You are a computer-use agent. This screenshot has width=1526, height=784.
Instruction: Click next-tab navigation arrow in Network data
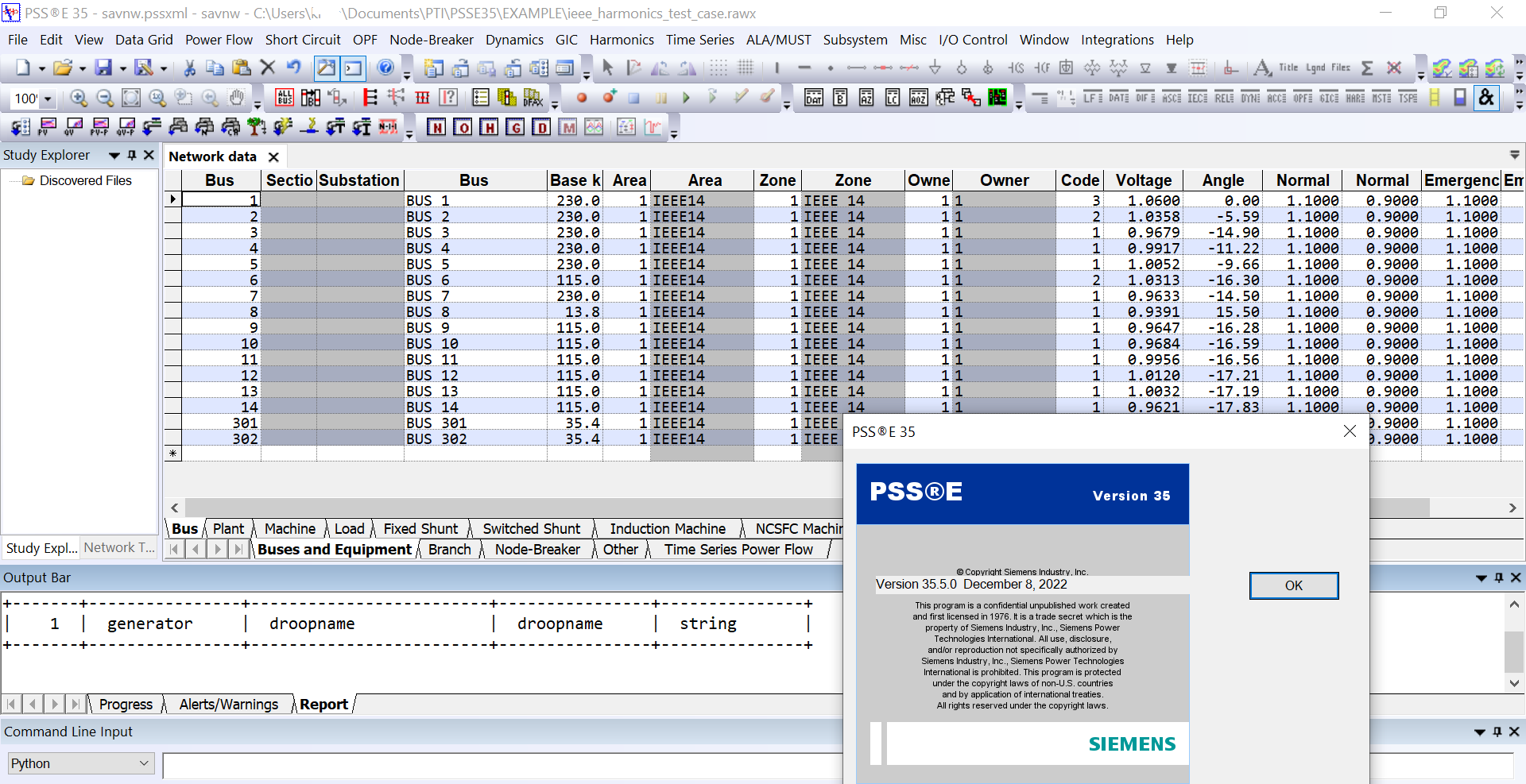click(x=217, y=549)
